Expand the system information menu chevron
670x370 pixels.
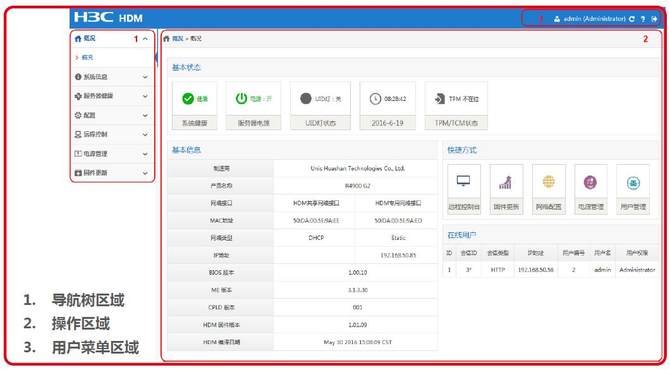point(145,77)
